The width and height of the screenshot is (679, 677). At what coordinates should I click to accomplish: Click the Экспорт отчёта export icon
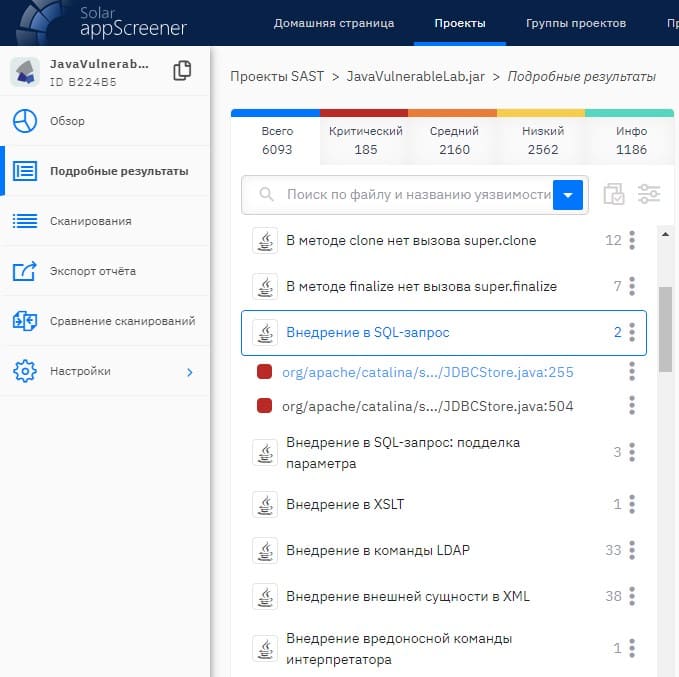click(25, 271)
